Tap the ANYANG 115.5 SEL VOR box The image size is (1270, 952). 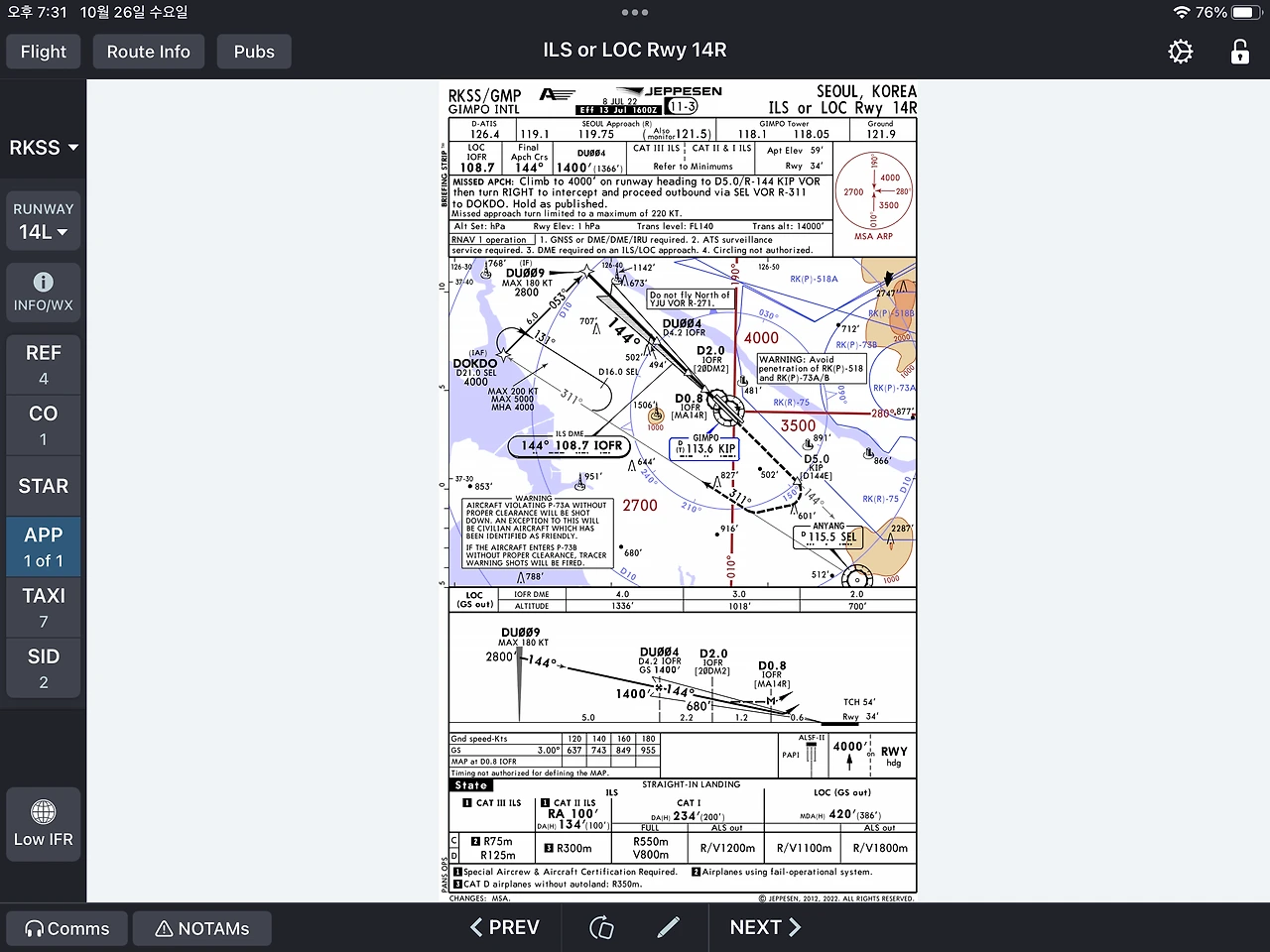[x=828, y=535]
